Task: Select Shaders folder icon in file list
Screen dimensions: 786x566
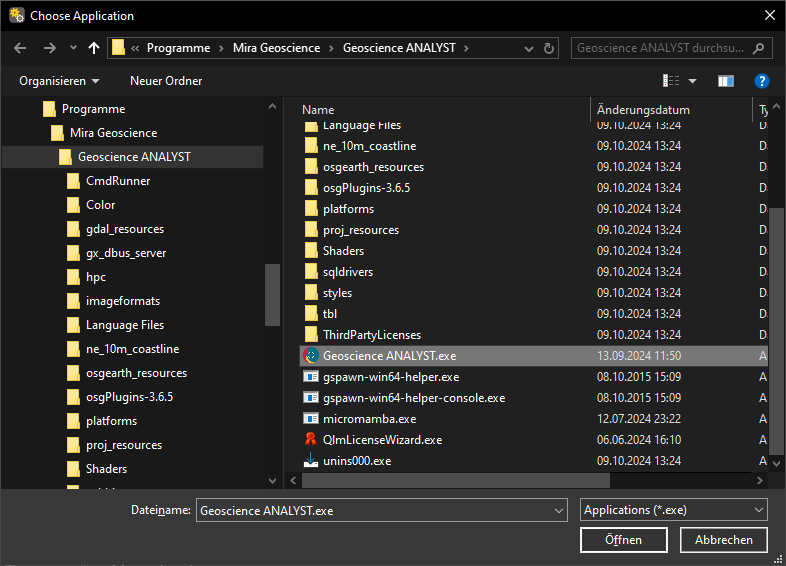Action: [x=311, y=251]
